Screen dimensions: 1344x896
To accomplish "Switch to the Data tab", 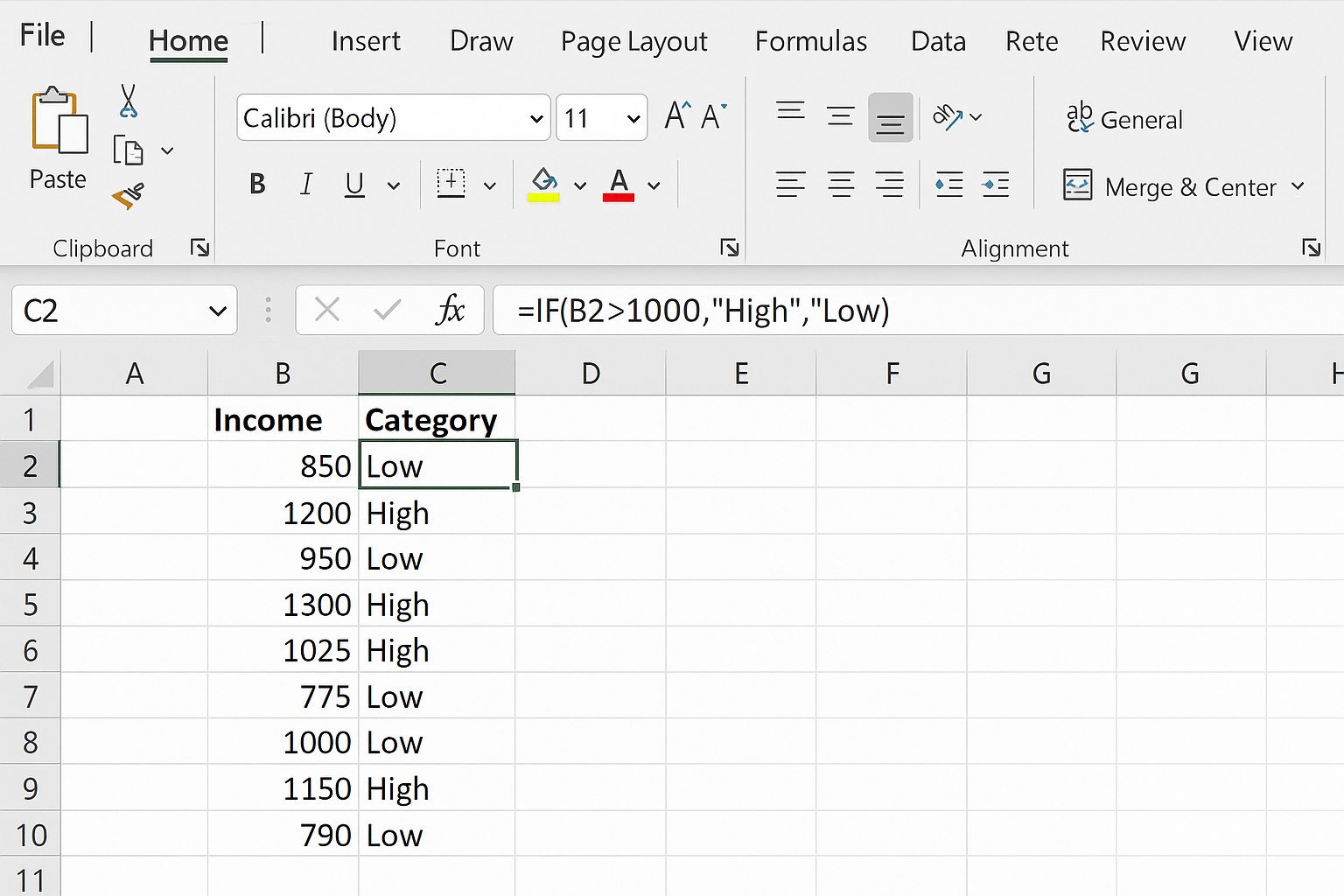I will 938,41.
